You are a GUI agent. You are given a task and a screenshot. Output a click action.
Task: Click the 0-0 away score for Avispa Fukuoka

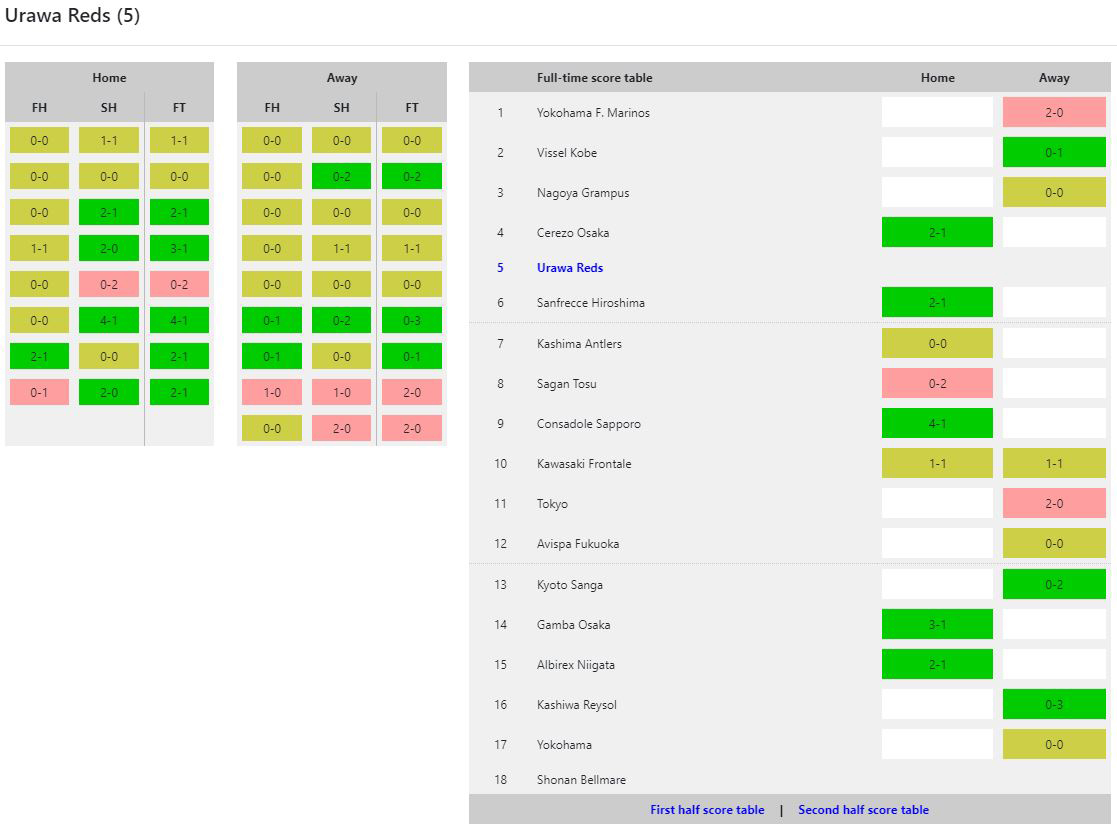1054,544
